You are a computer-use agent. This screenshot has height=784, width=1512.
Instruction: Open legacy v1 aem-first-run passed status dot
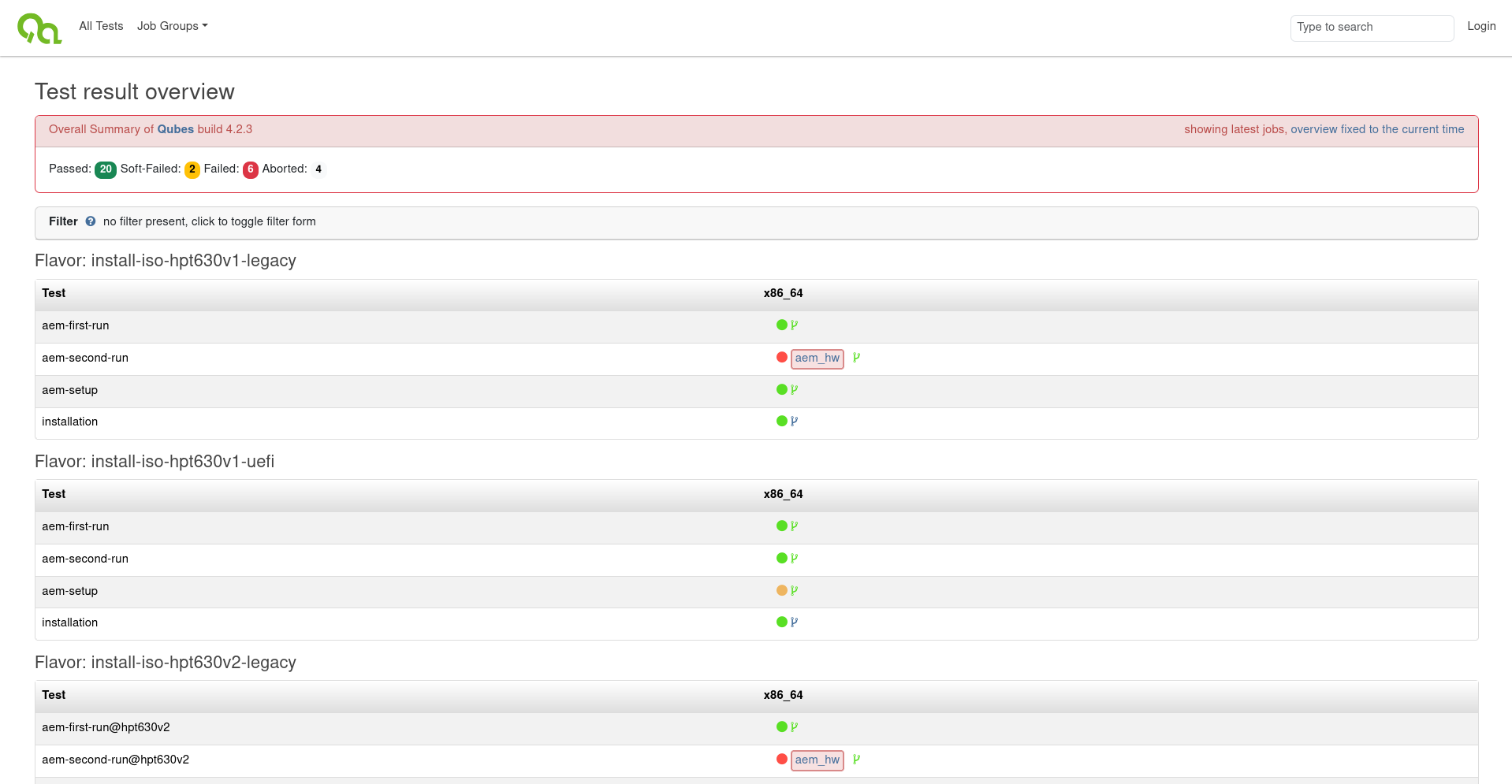[782, 325]
